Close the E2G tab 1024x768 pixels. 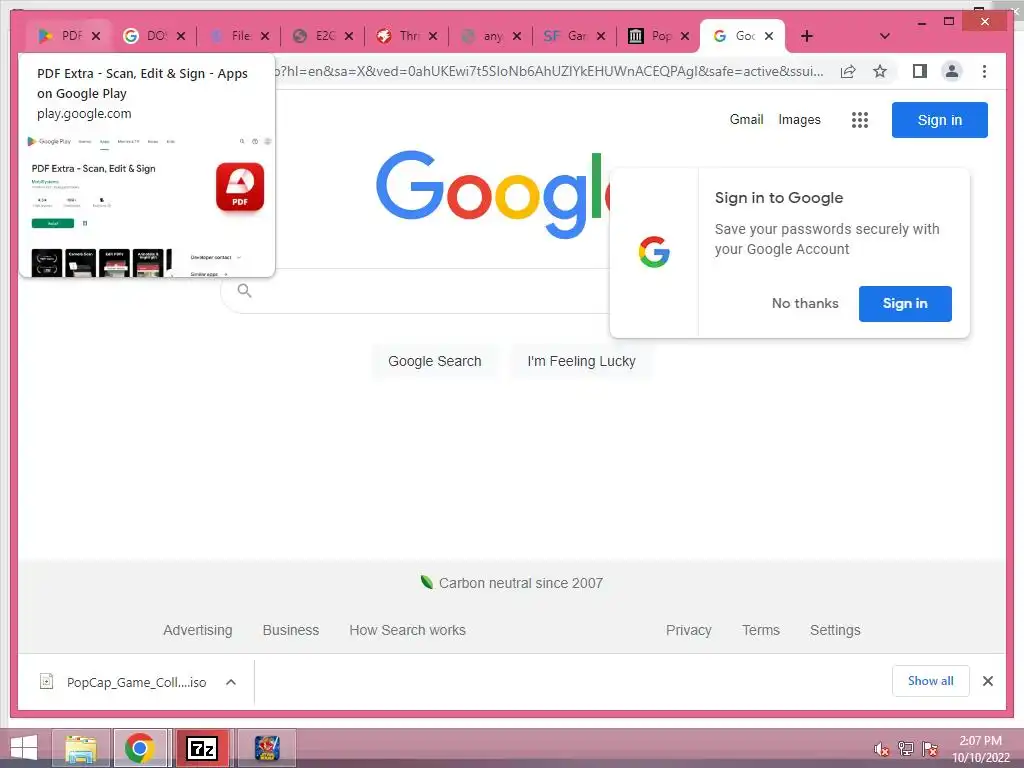click(349, 36)
